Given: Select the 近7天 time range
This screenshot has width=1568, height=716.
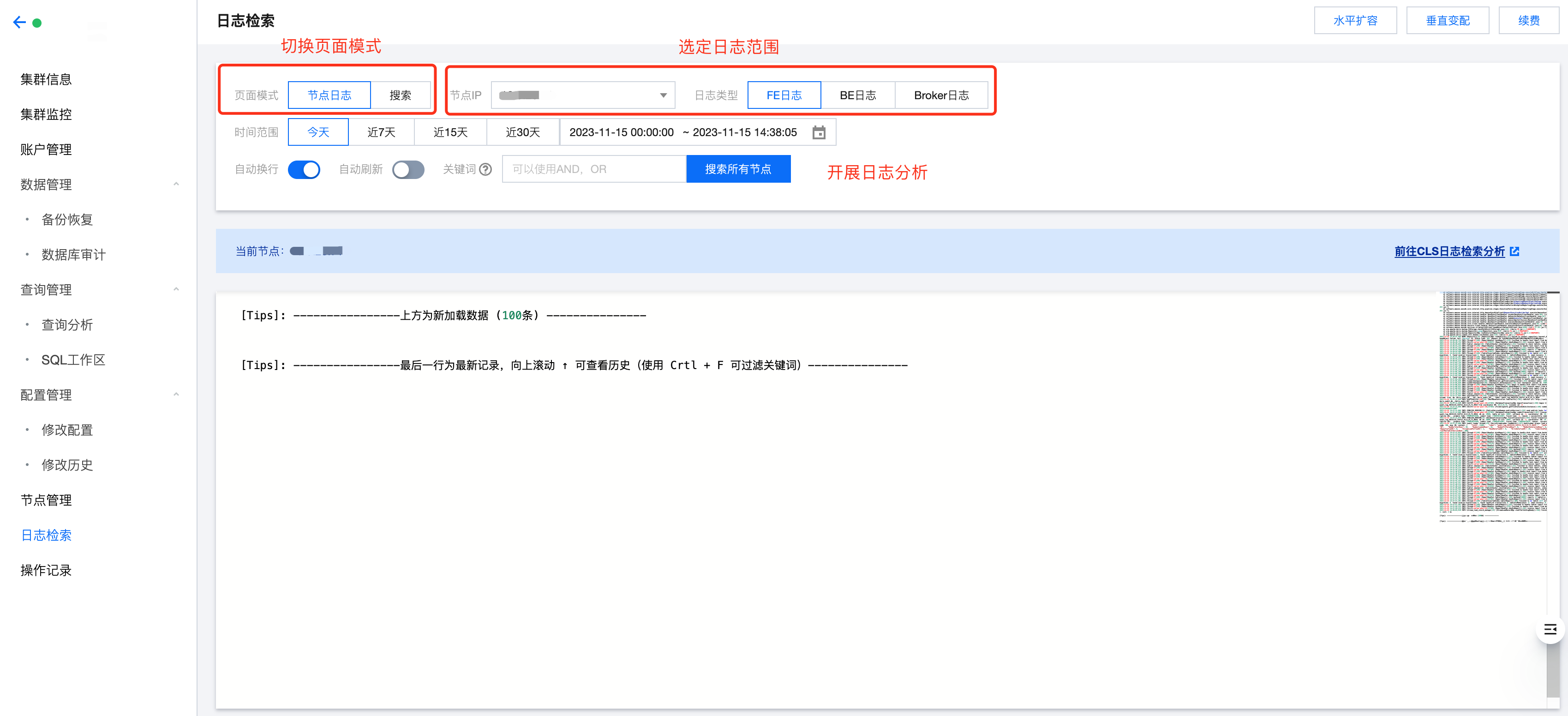Looking at the screenshot, I should pyautogui.click(x=381, y=132).
